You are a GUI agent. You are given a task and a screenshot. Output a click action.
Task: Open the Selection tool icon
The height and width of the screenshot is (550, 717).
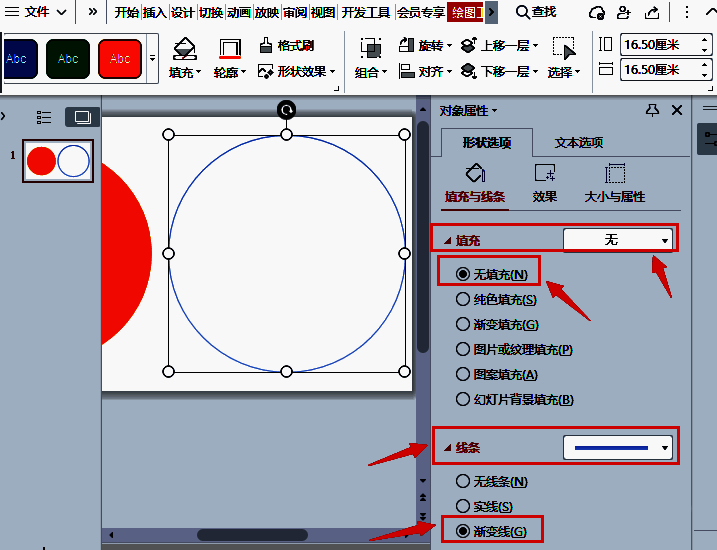pyautogui.click(x=564, y=49)
